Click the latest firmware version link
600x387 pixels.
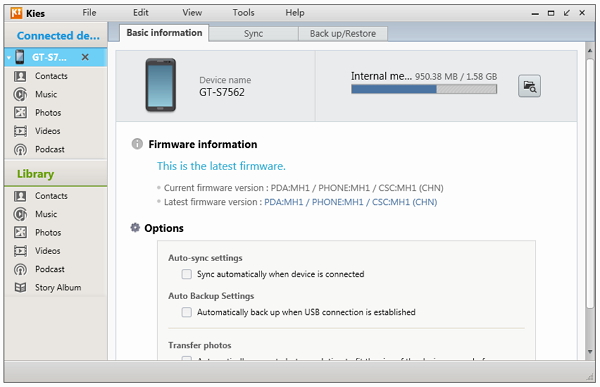[351, 202]
